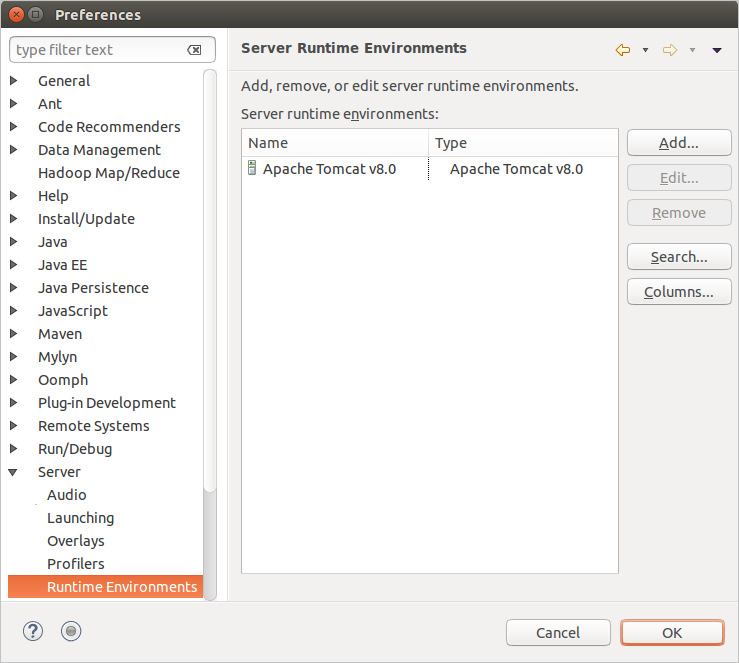Click the Add... button
Viewport: 739px width, 663px height.
click(679, 143)
